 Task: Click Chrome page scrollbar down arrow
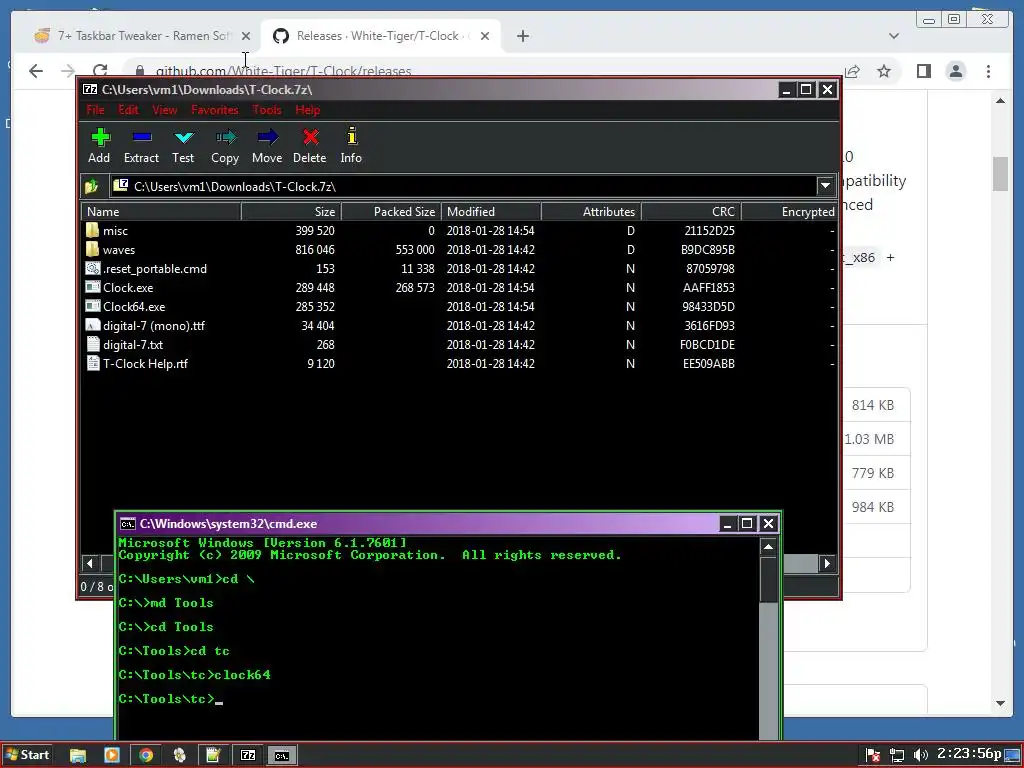(1000, 703)
